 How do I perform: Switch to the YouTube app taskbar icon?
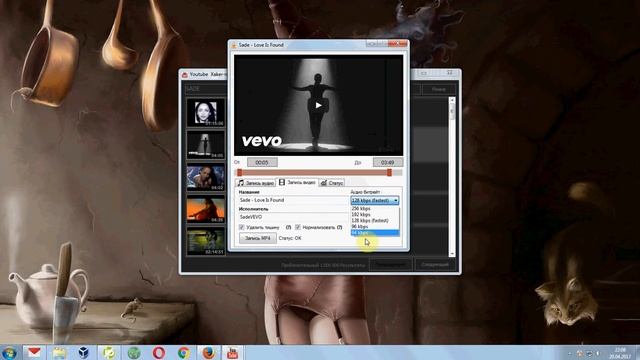pos(233,353)
